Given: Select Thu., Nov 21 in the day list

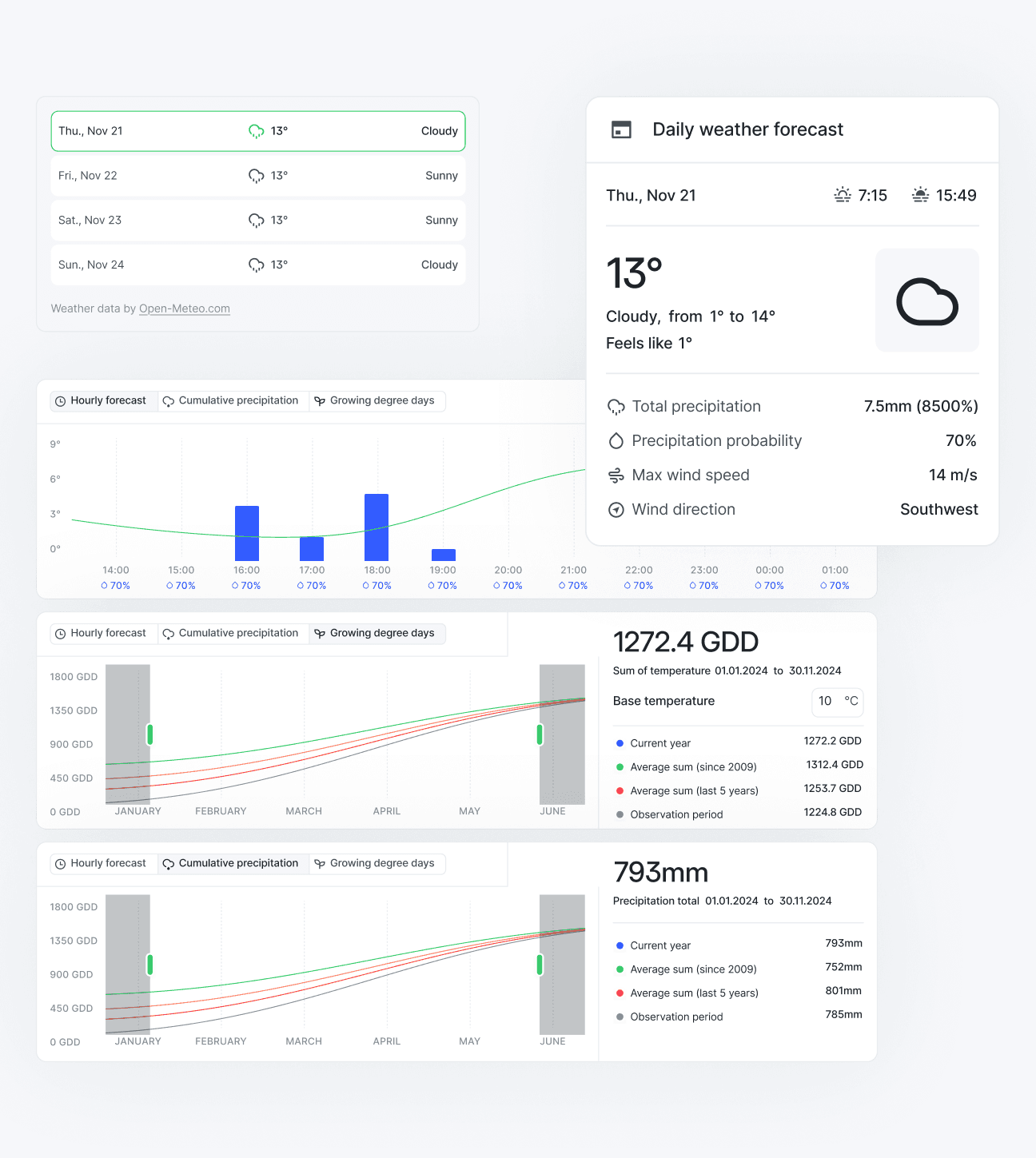Looking at the screenshot, I should 257,130.
